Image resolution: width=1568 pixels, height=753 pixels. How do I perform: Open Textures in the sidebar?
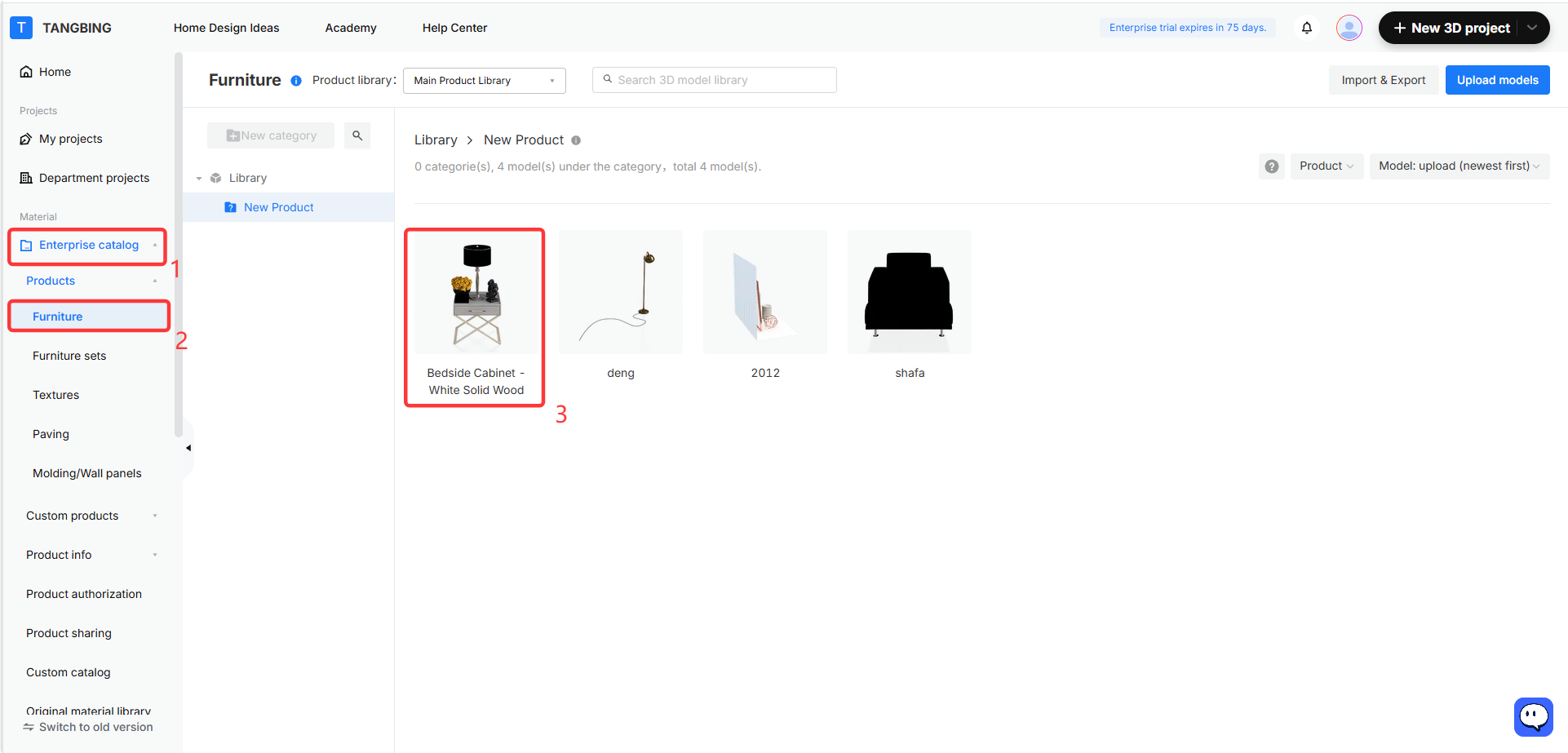point(55,395)
